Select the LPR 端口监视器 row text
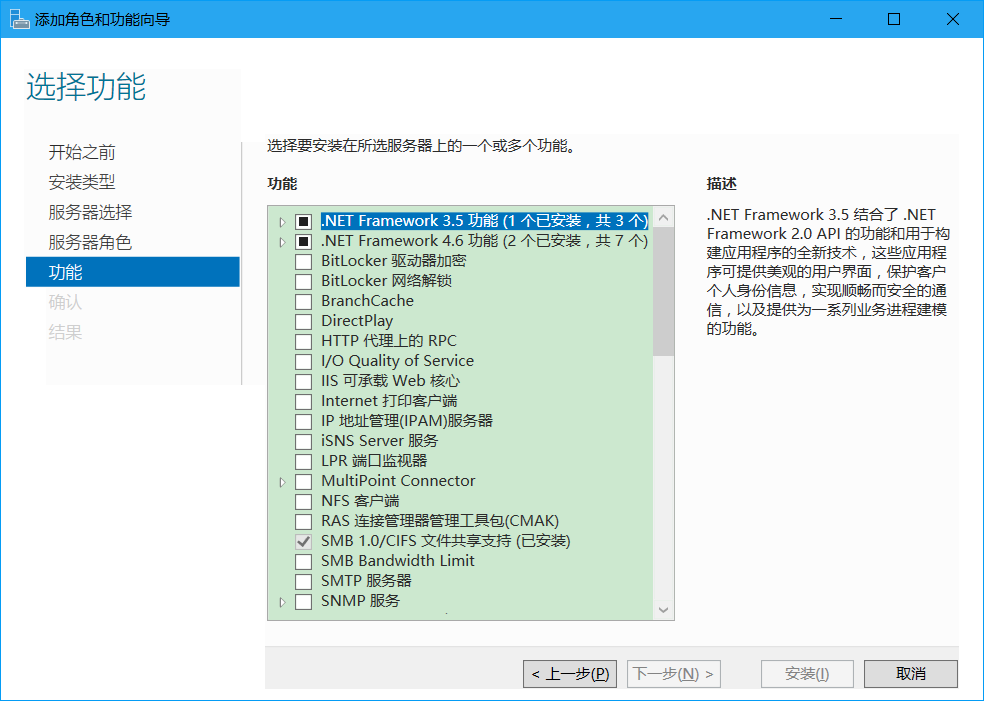984x701 pixels. click(374, 461)
